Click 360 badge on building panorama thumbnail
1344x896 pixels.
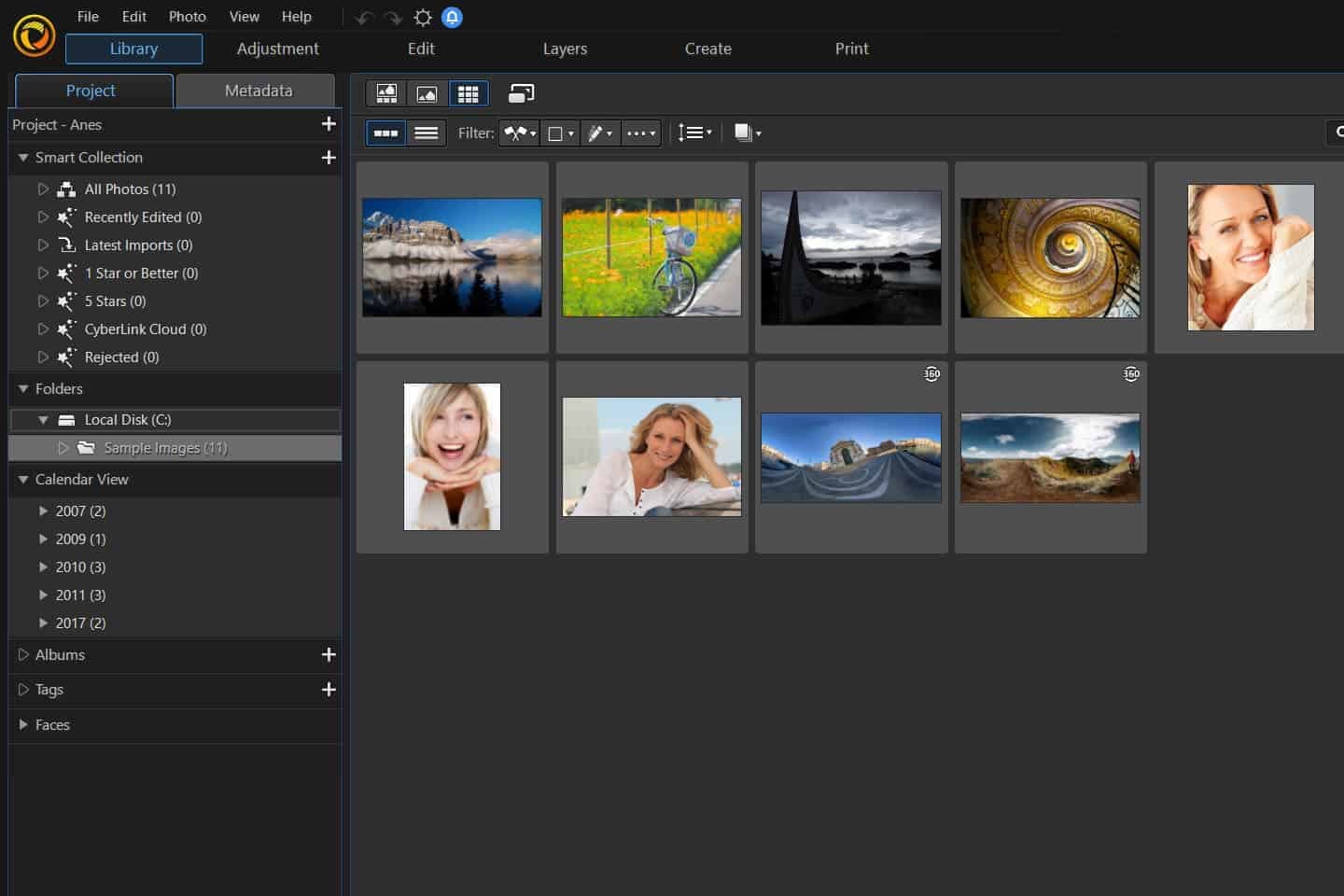pos(931,374)
